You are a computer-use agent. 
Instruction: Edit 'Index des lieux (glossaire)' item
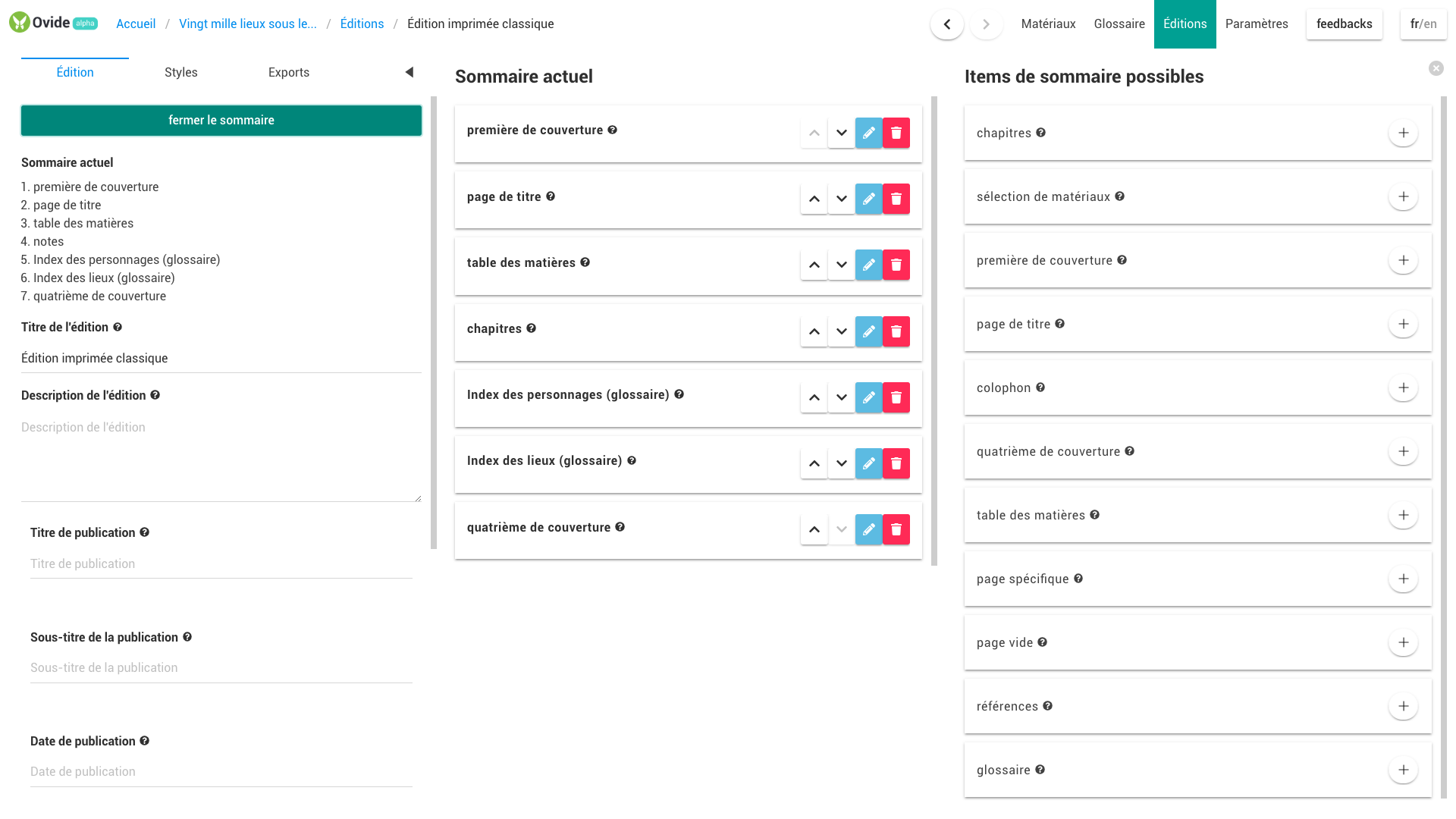coord(868,463)
